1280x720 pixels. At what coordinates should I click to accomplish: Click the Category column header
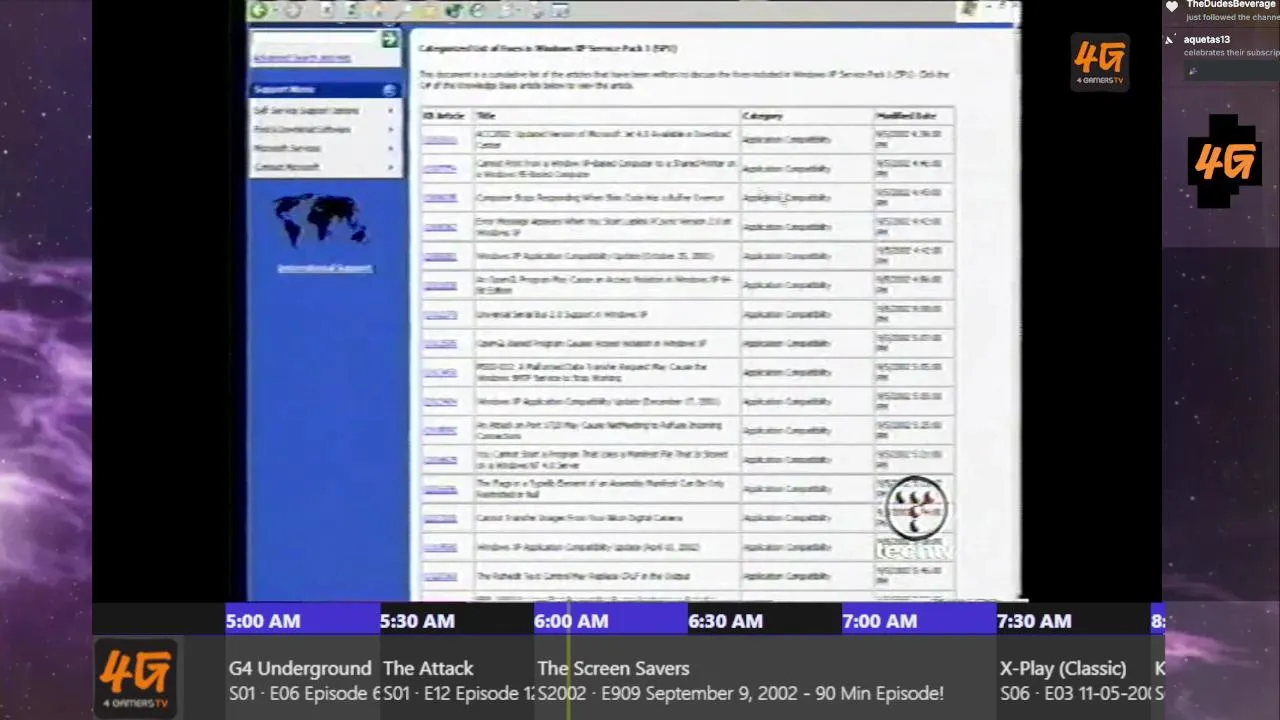763,116
